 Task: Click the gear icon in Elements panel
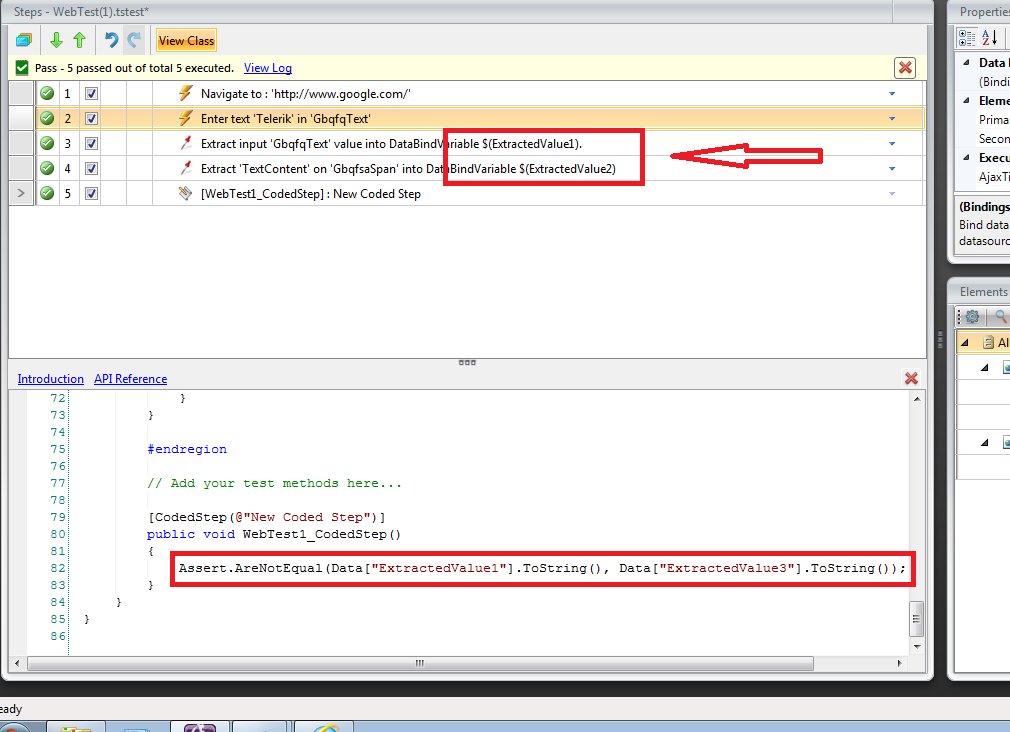[972, 316]
